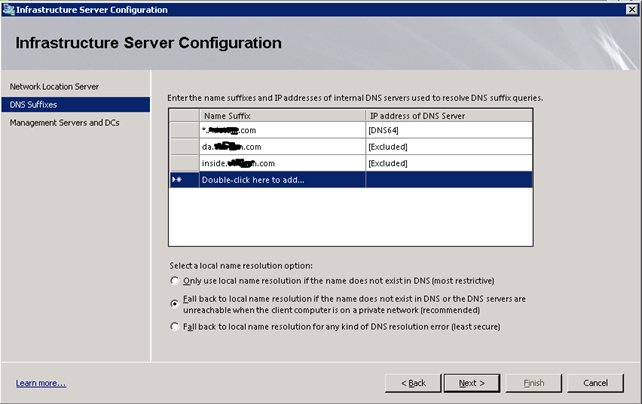Open the Learn more link

click(41, 383)
